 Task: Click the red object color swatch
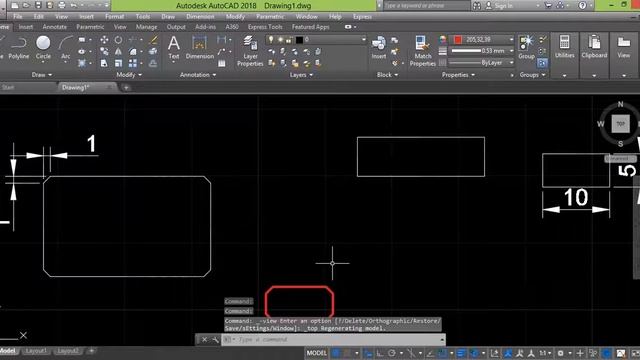click(x=458, y=40)
